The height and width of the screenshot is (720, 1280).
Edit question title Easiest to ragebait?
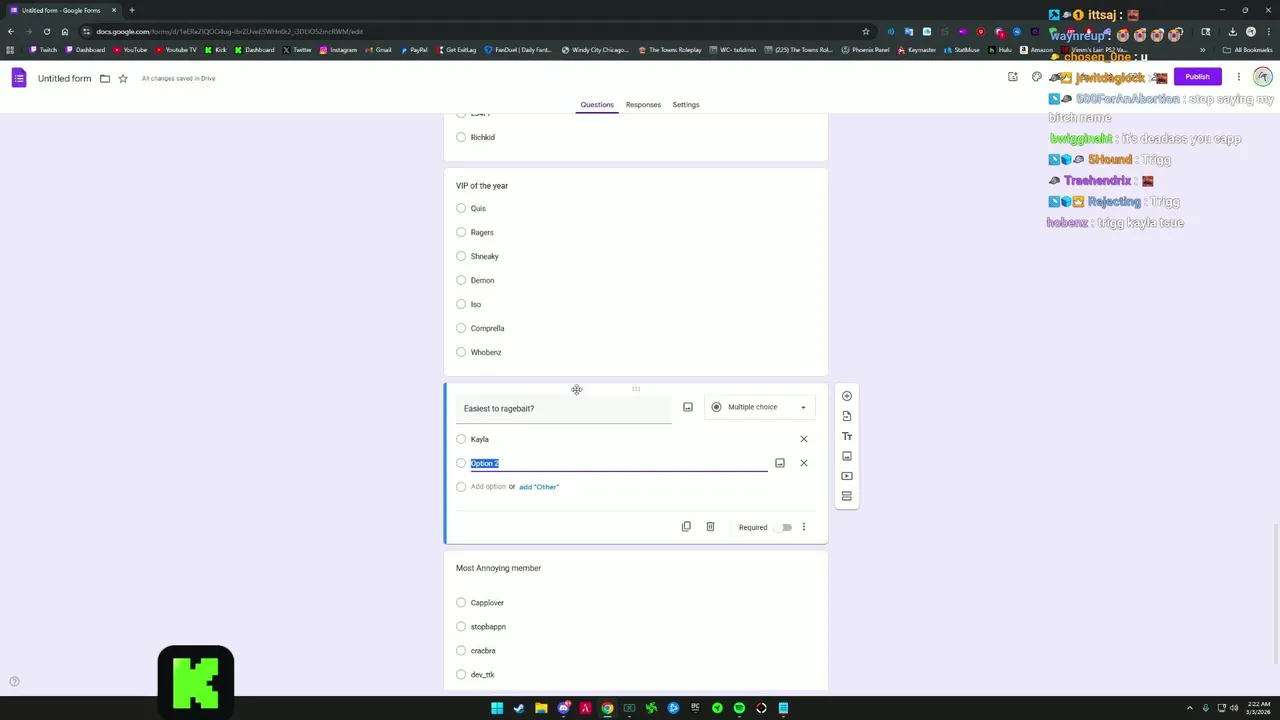564,408
